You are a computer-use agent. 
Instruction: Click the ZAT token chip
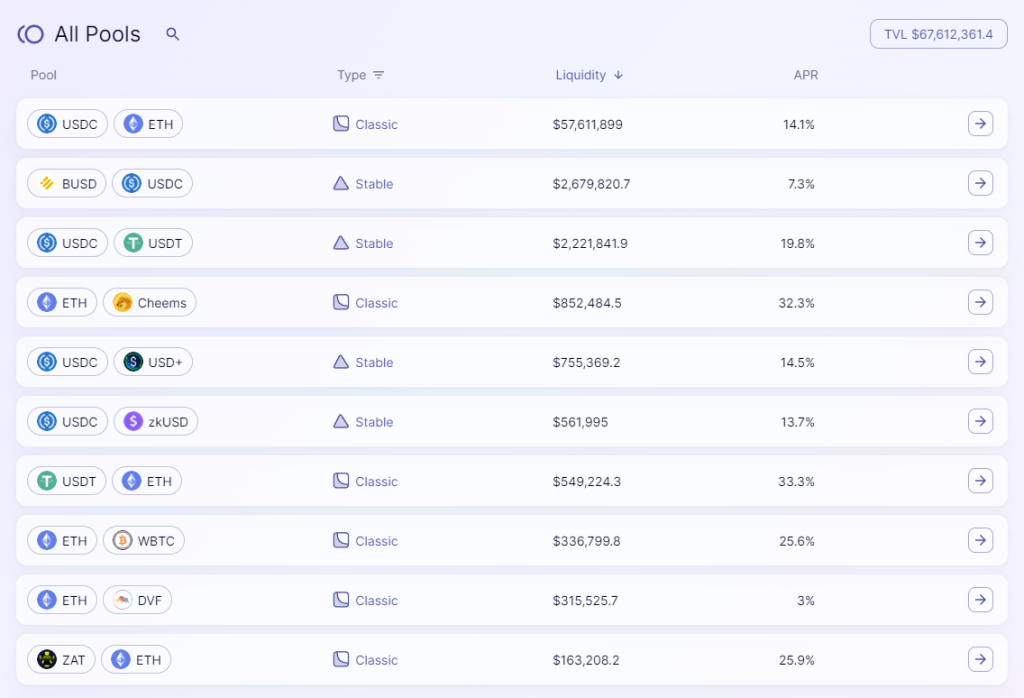tap(62, 660)
